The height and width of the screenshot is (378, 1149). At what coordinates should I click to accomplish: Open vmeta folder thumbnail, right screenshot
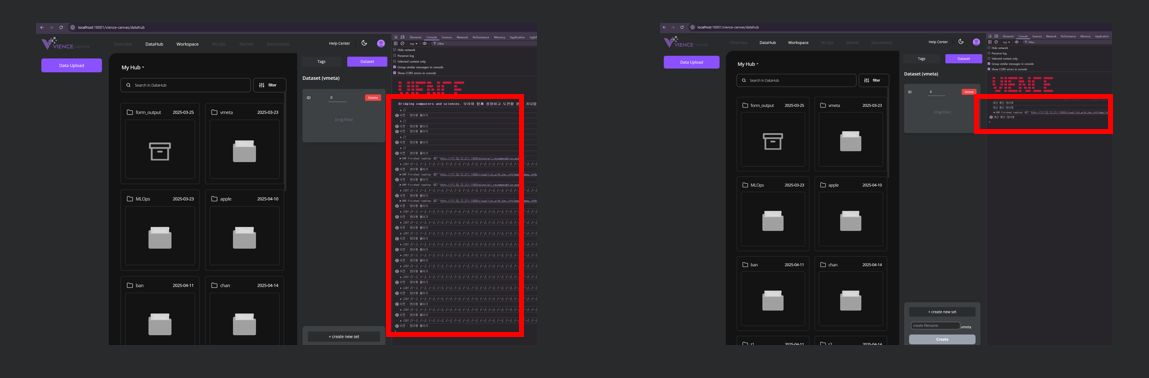coord(851,141)
